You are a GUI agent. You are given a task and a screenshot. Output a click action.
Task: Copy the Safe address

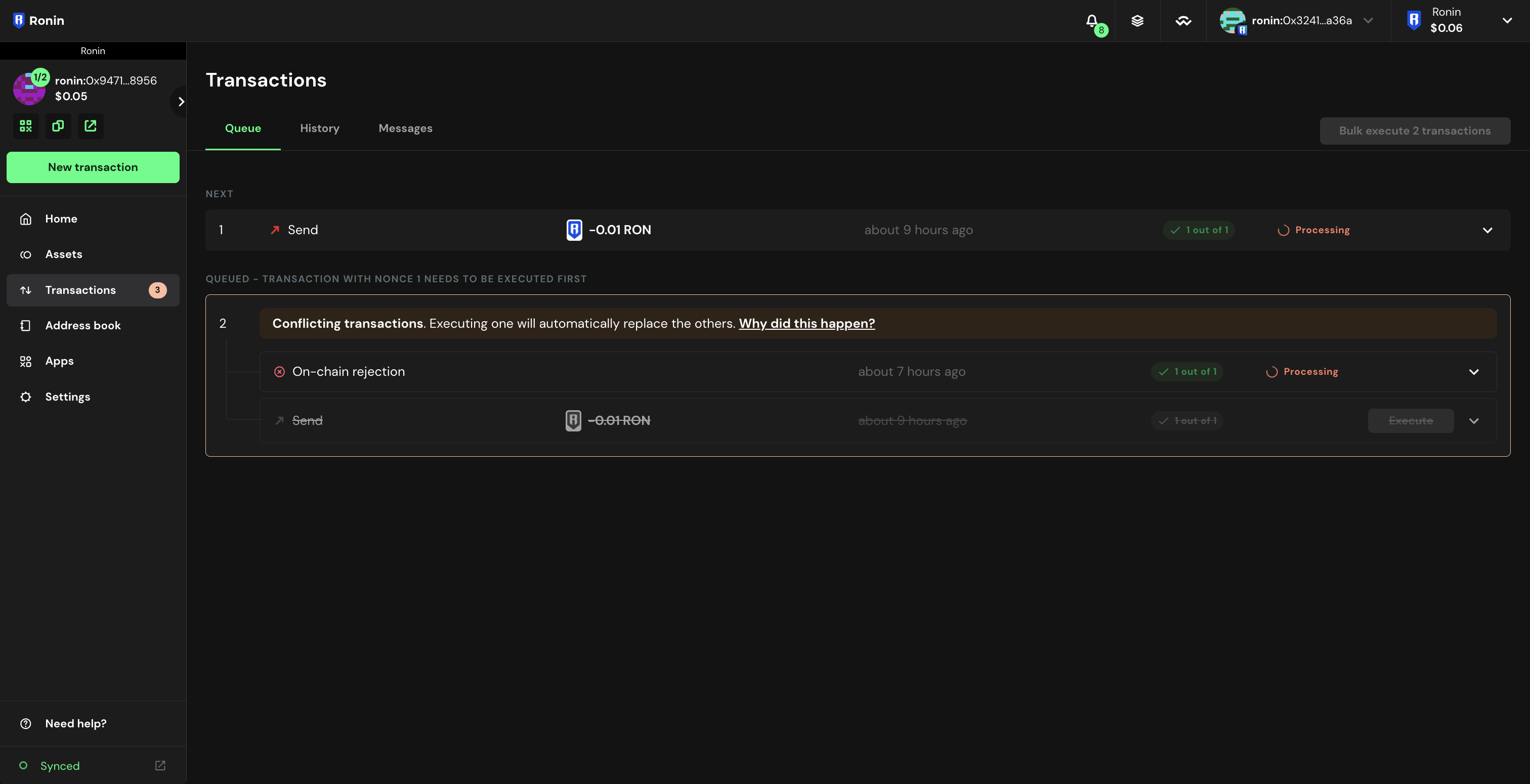[58, 126]
